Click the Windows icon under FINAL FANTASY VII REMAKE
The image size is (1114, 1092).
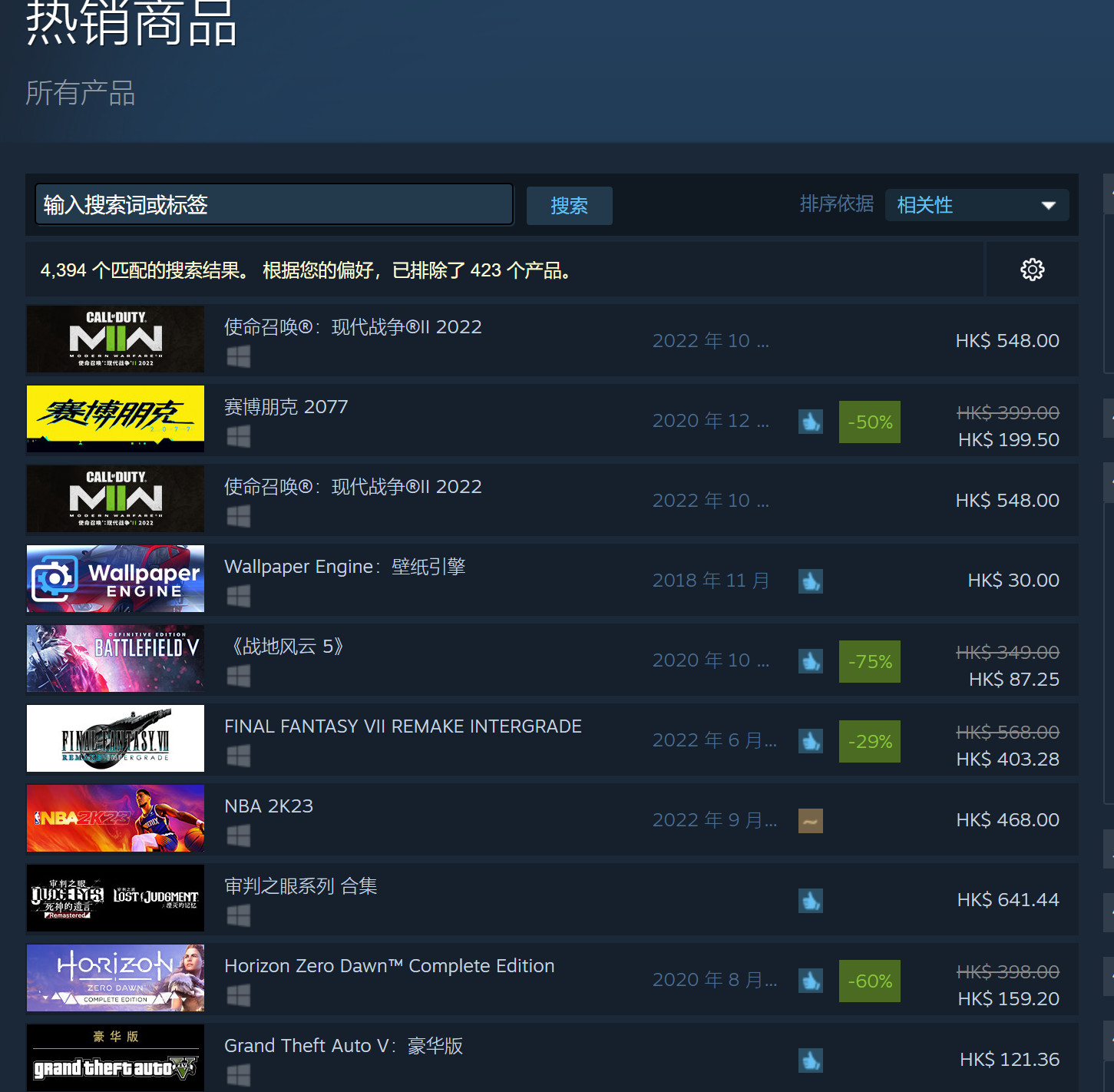[x=239, y=756]
